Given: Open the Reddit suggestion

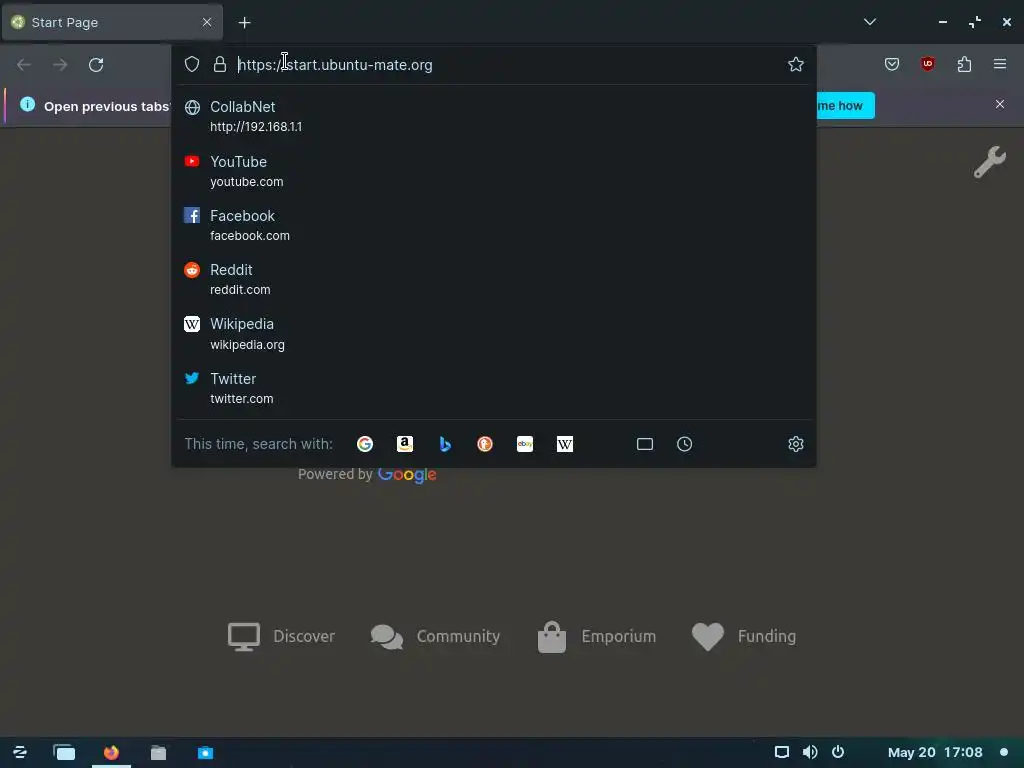Looking at the screenshot, I should 494,280.
